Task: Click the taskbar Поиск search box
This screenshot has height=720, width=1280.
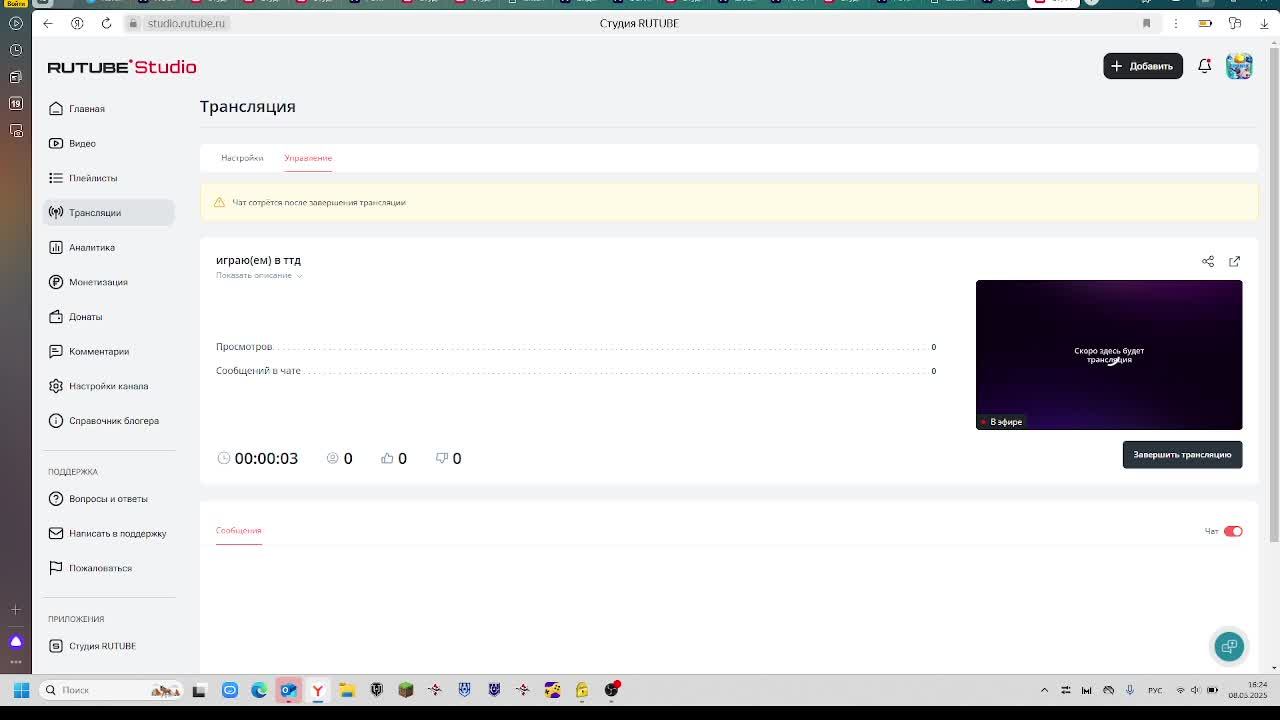Action: [x=112, y=690]
